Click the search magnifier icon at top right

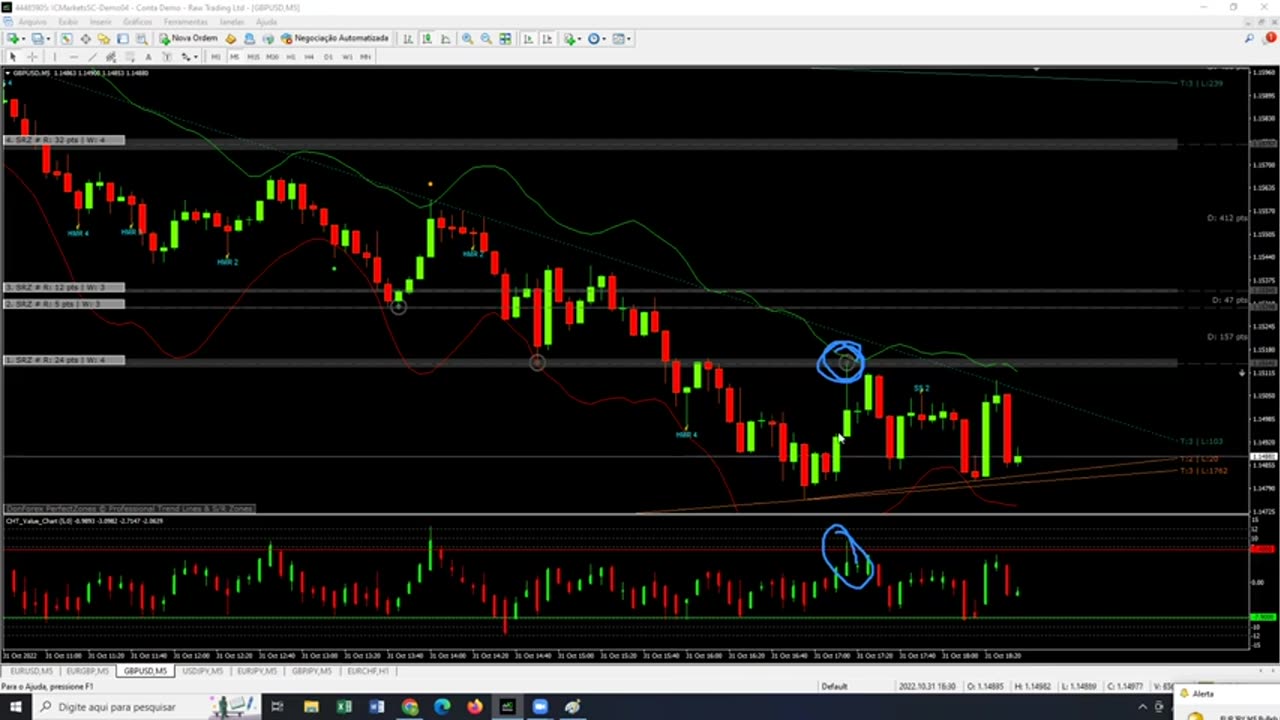click(1250, 38)
